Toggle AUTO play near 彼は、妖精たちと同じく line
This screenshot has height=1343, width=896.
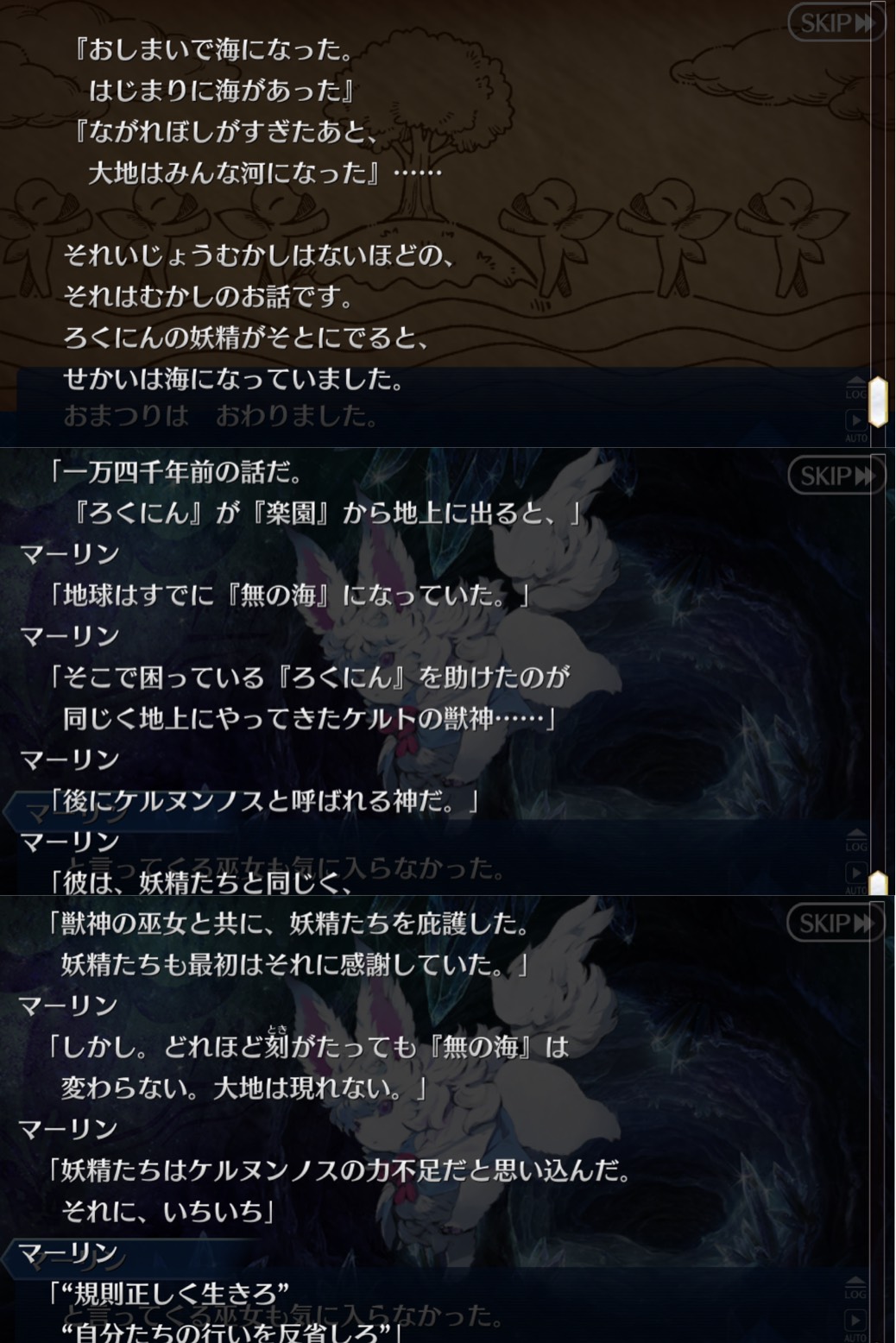[x=855, y=879]
